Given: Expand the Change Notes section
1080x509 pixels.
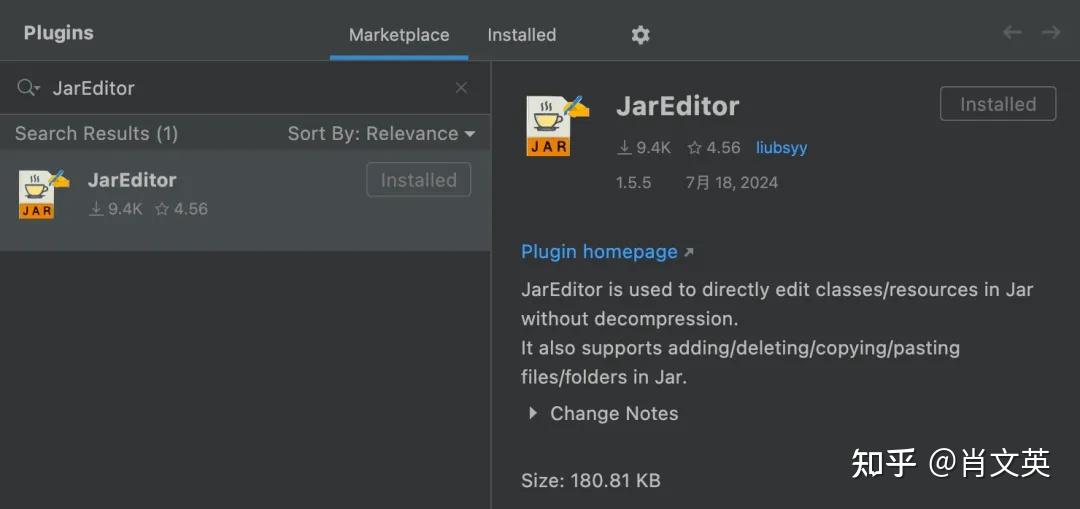Looking at the screenshot, I should pos(533,413).
